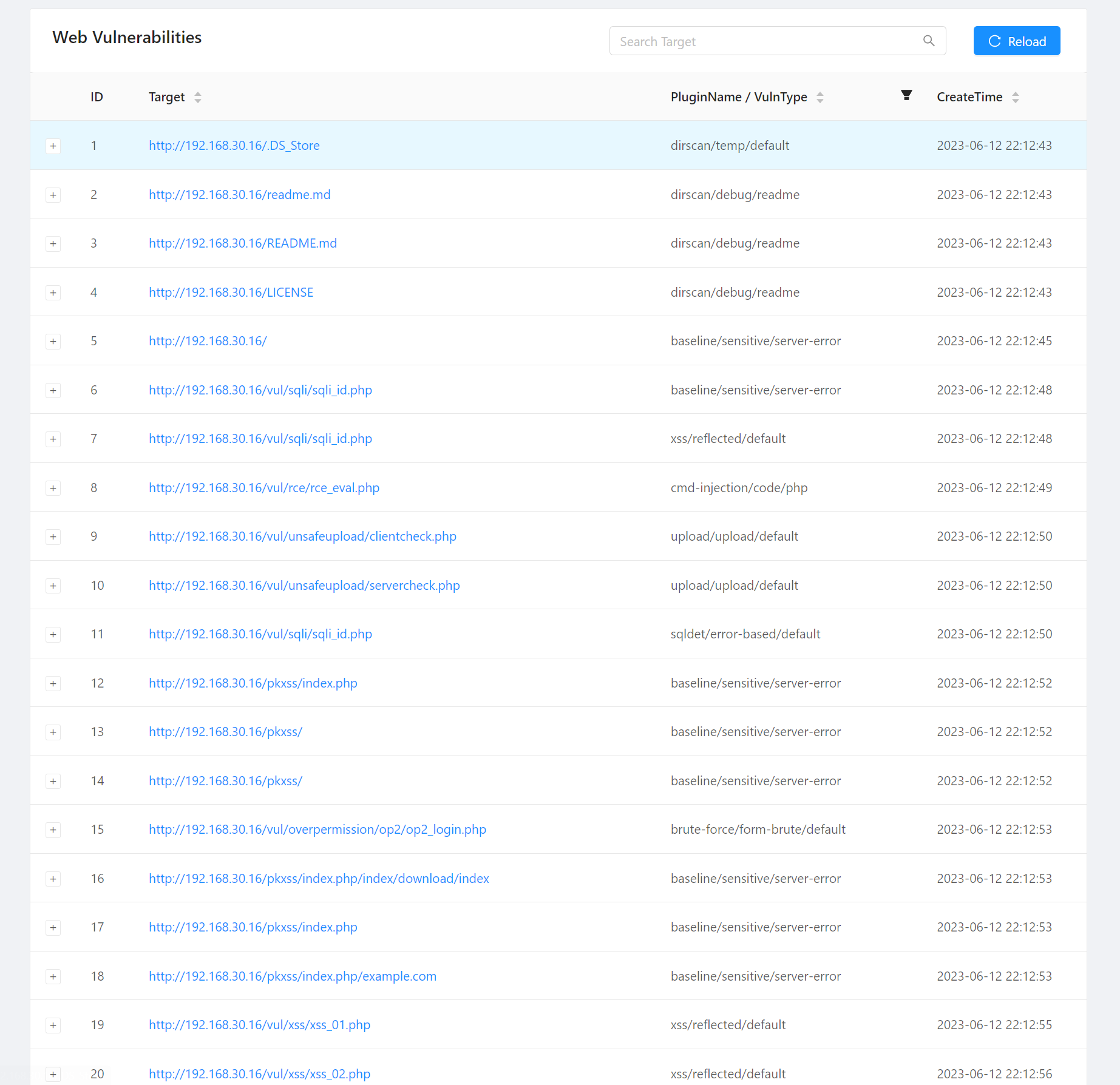Expand row 1 .DS_Store details
This screenshot has width=1120, height=1085.
click(x=53, y=146)
